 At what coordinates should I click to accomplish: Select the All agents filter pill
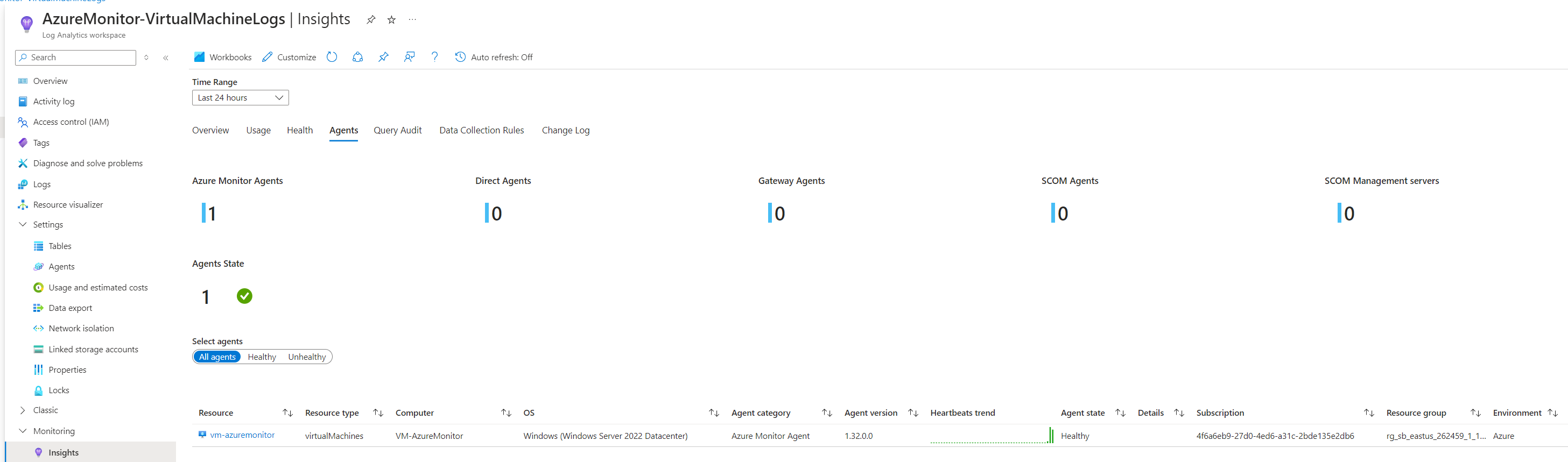(217, 357)
